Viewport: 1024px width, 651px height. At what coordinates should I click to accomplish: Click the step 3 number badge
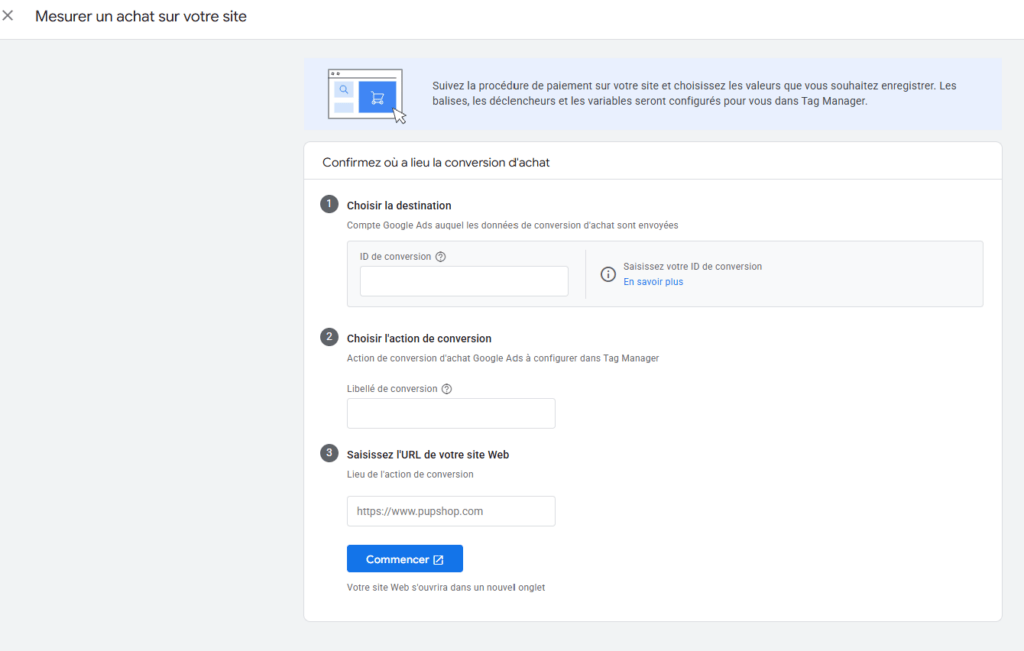pos(329,453)
